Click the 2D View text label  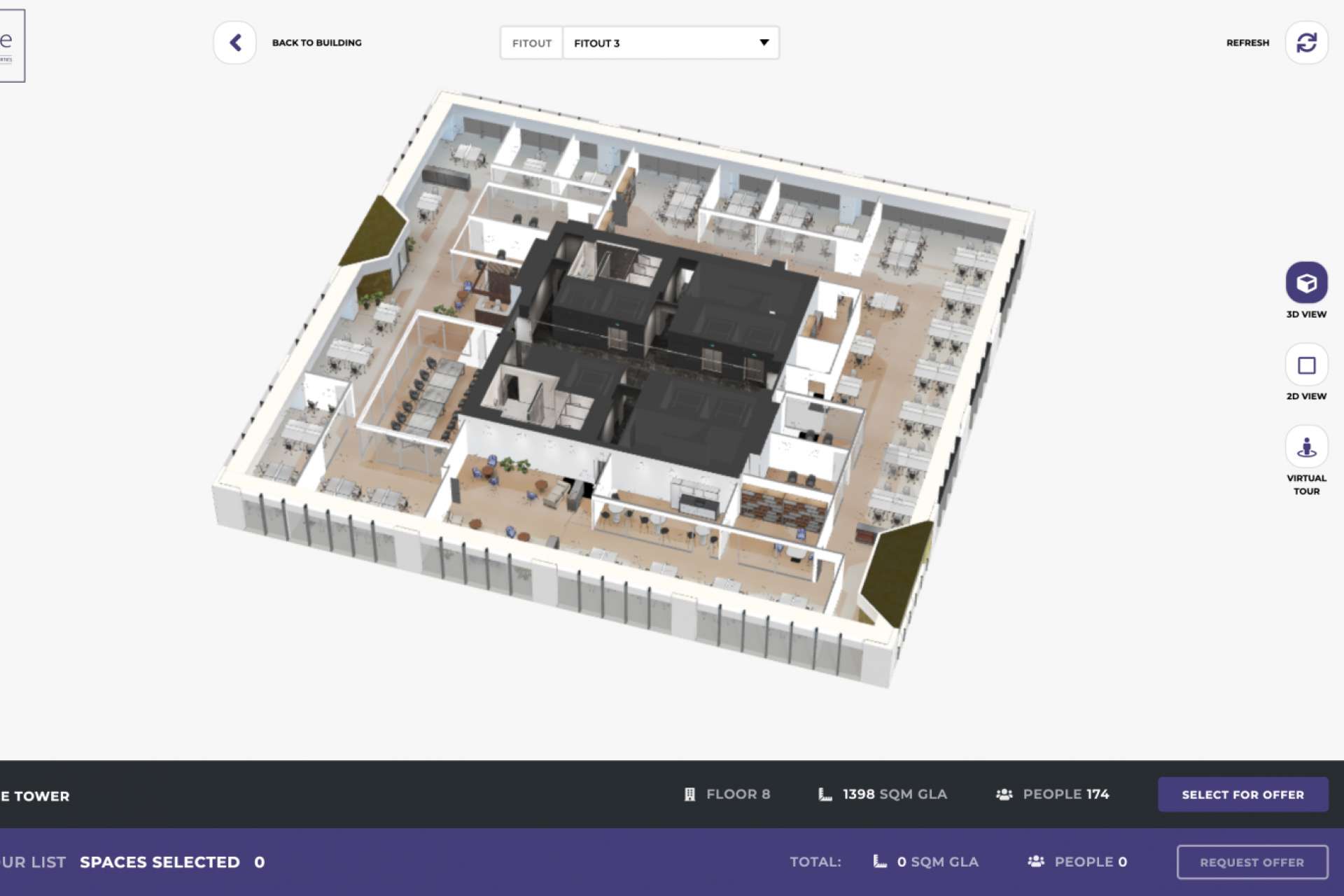pyautogui.click(x=1306, y=396)
